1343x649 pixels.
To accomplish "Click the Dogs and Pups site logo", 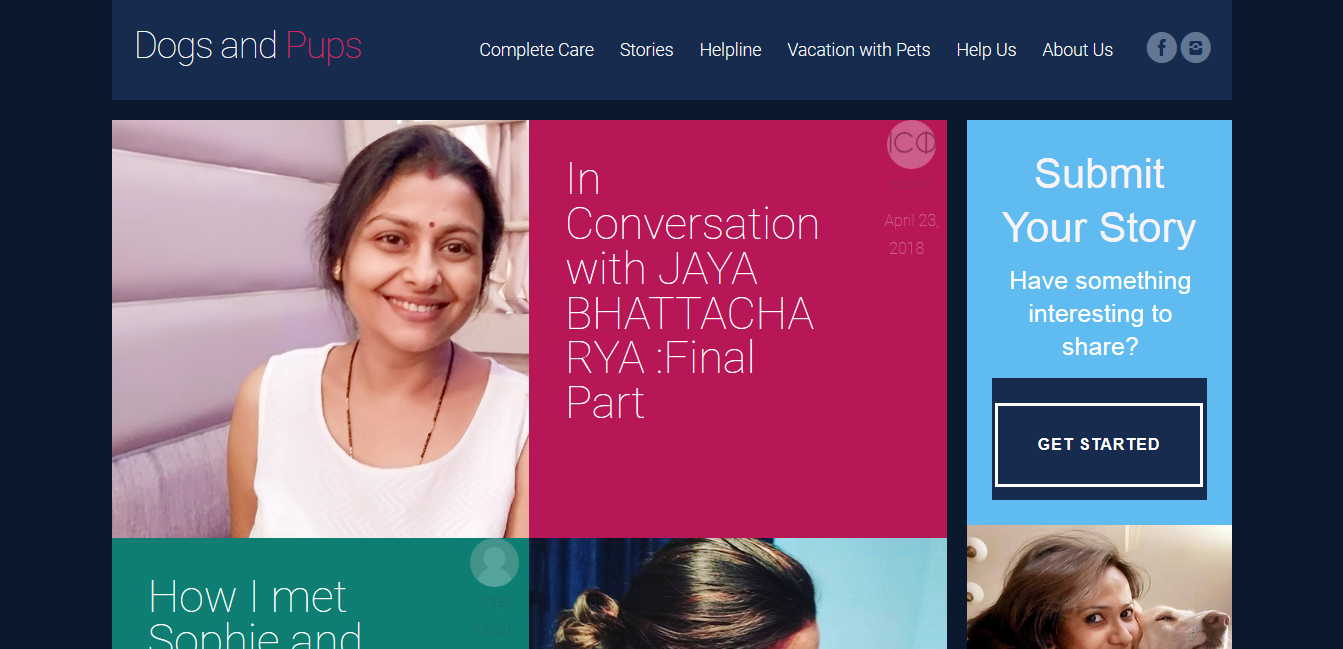I will click(248, 47).
